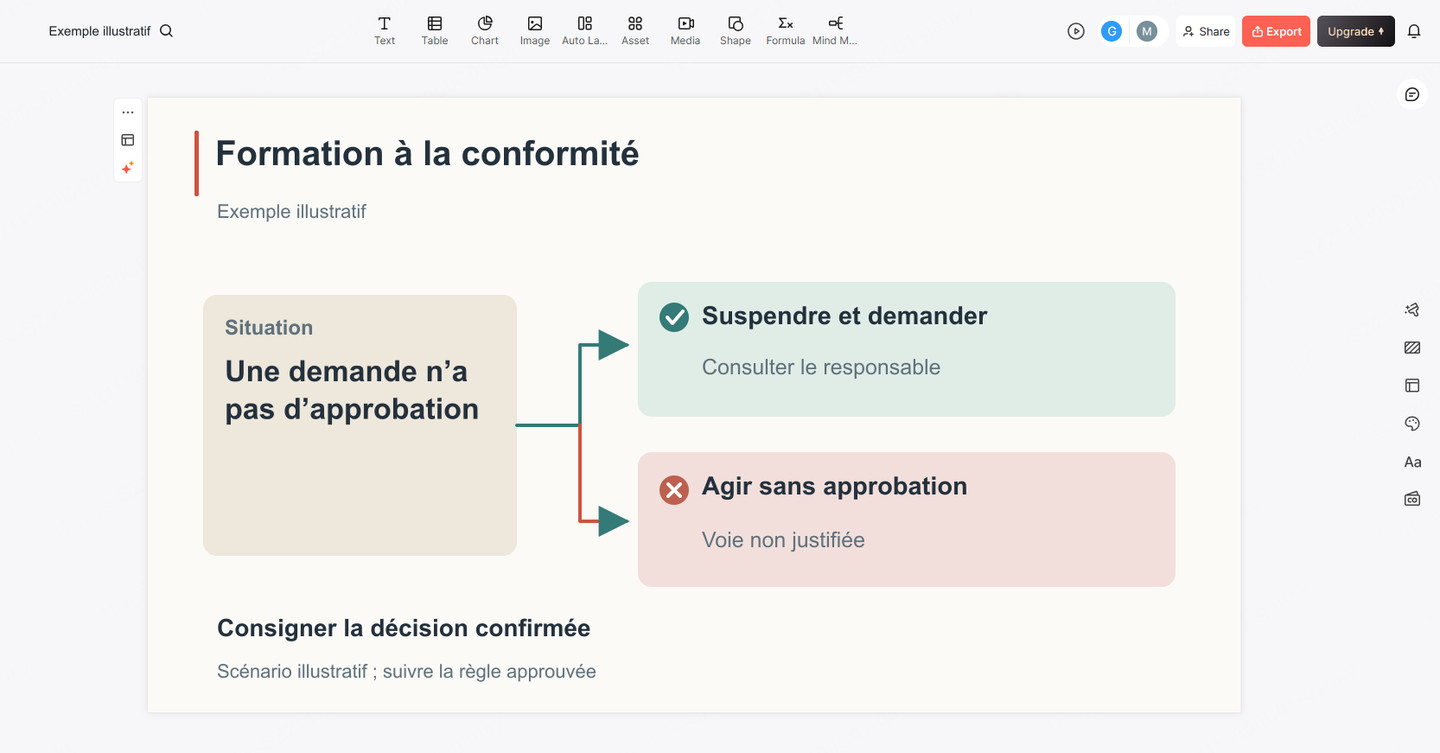Select the Shape tool

(735, 31)
